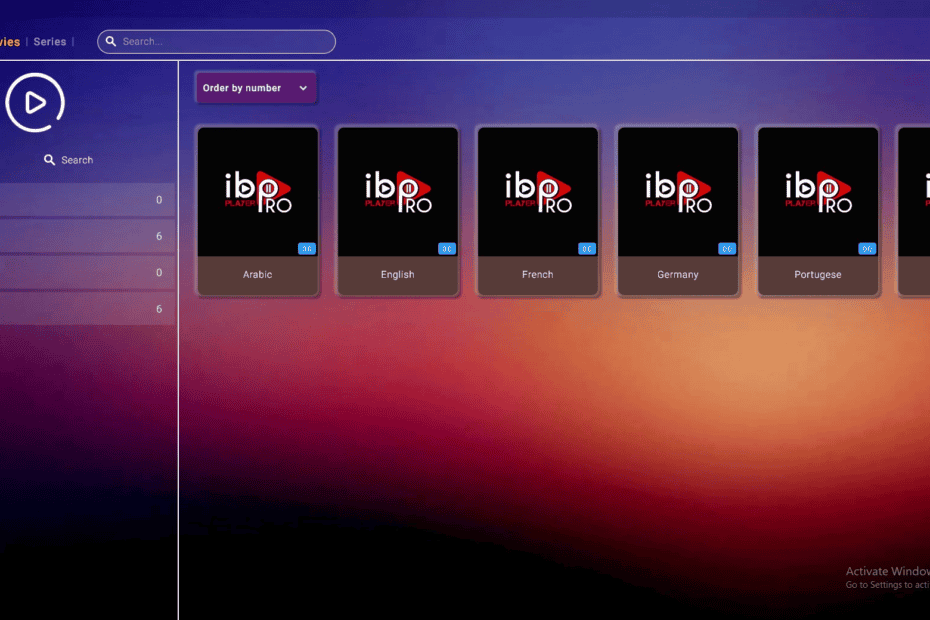Click the blue badge on Arabic card

pos(307,249)
